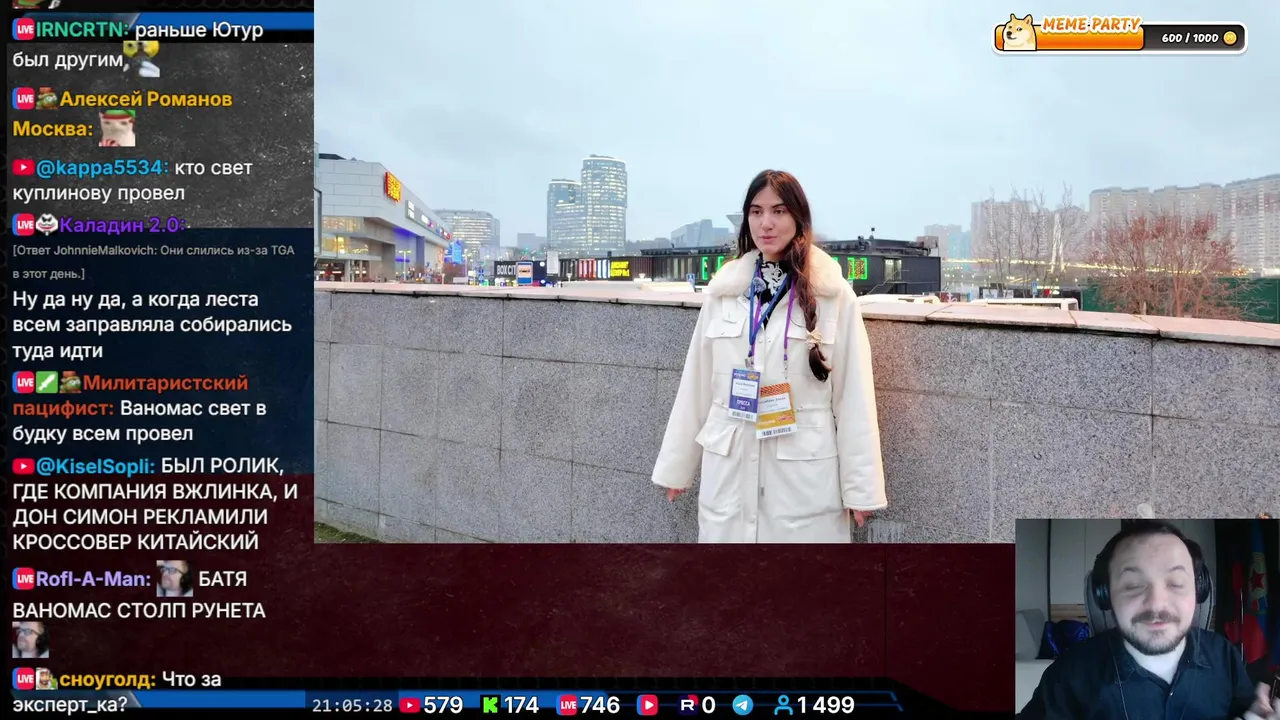Screen dimensions: 1280x720
Task: Click the LIVE count 746
Action: click(x=600, y=705)
